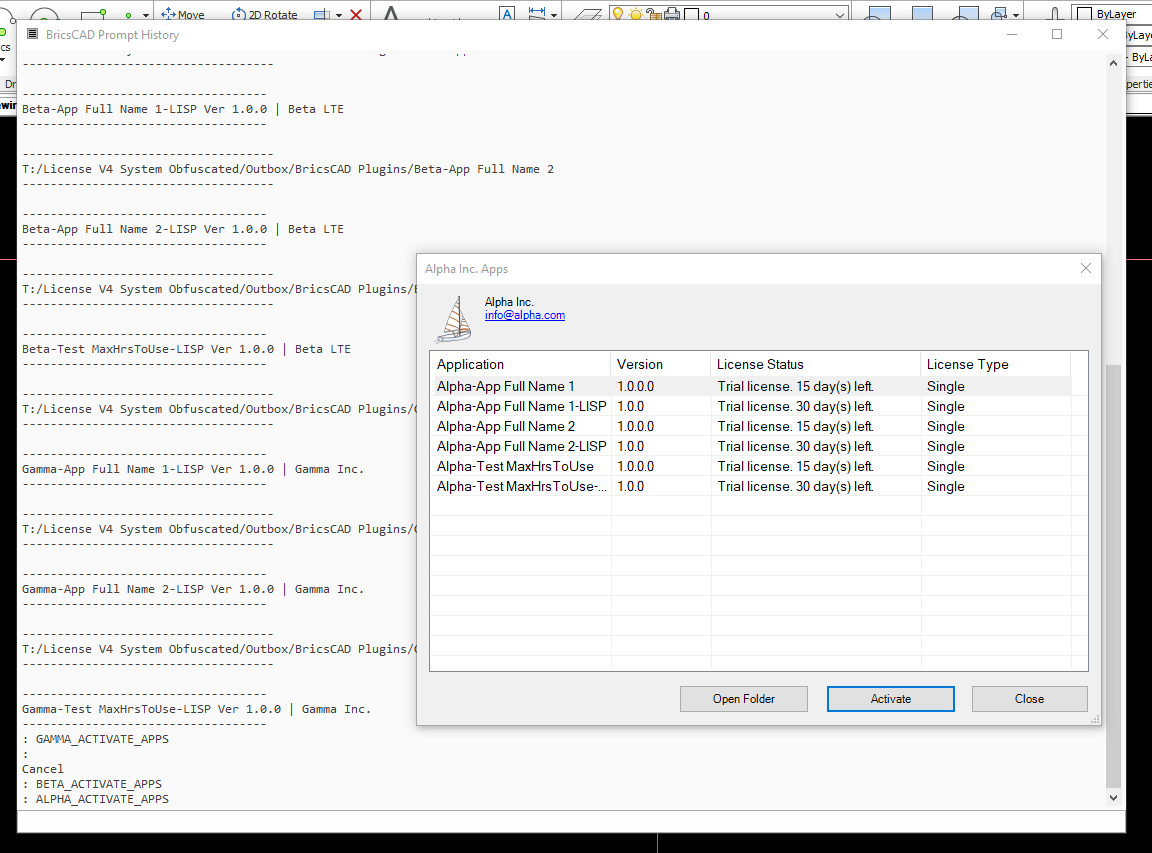Select the truncated Alpha-Test MaxHrsToUse-... row
This screenshot has width=1152, height=853.
click(751, 486)
